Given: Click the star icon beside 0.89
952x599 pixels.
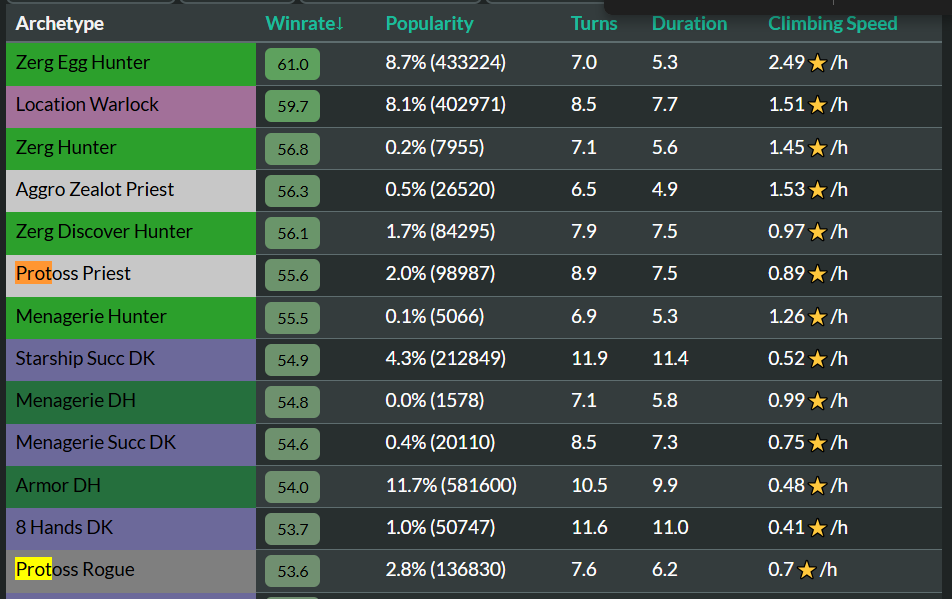Looking at the screenshot, I should tap(818, 274).
